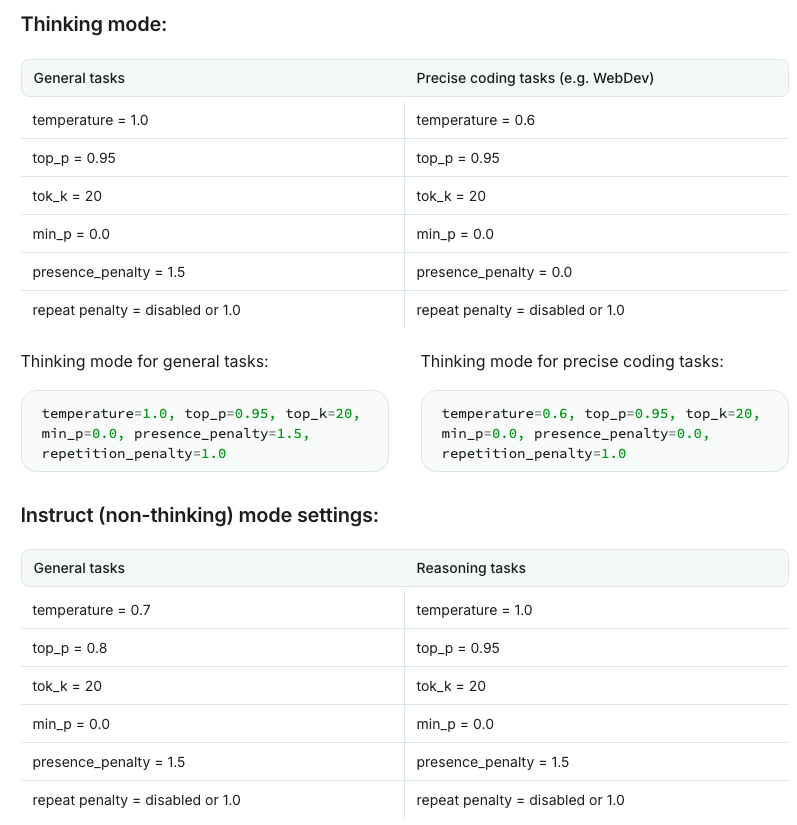Click the "Thinking mode for precise coding tasks:" label

[571, 361]
